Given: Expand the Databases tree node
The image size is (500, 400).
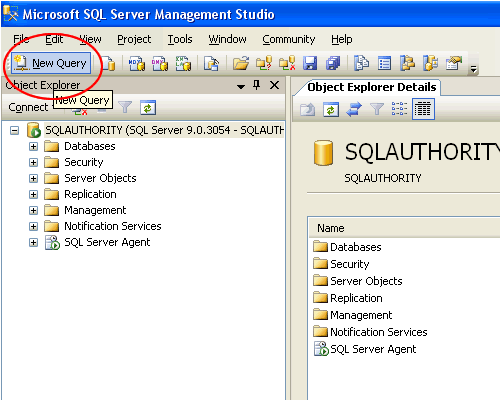Looking at the screenshot, I should click(x=33, y=146).
